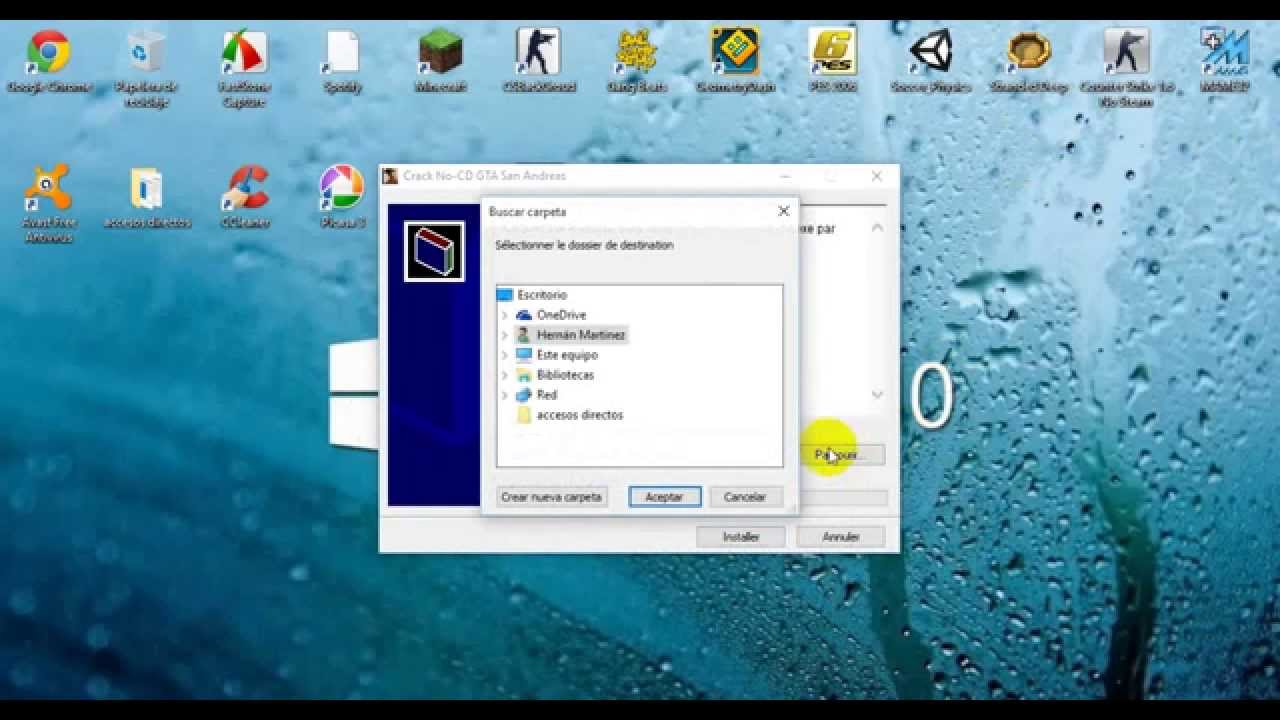Click the Annuler button
The image size is (1280, 720).
tap(841, 537)
